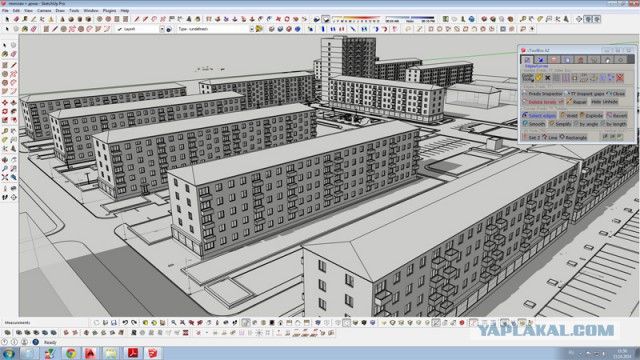Click the New file icon in bottom toolbar
The width and height of the screenshot is (640, 360).
(x=97, y=322)
